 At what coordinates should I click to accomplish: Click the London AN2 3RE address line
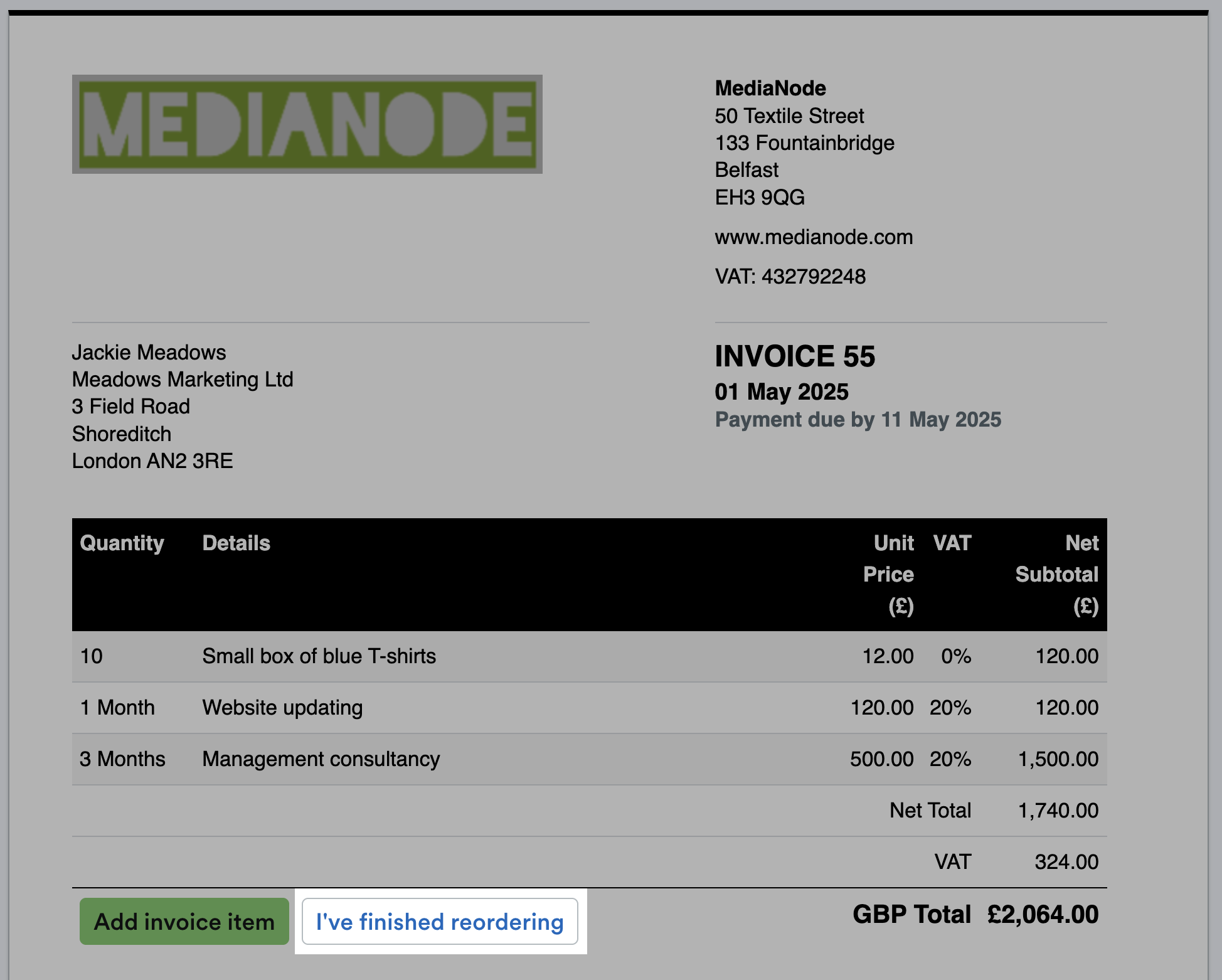pos(152,461)
